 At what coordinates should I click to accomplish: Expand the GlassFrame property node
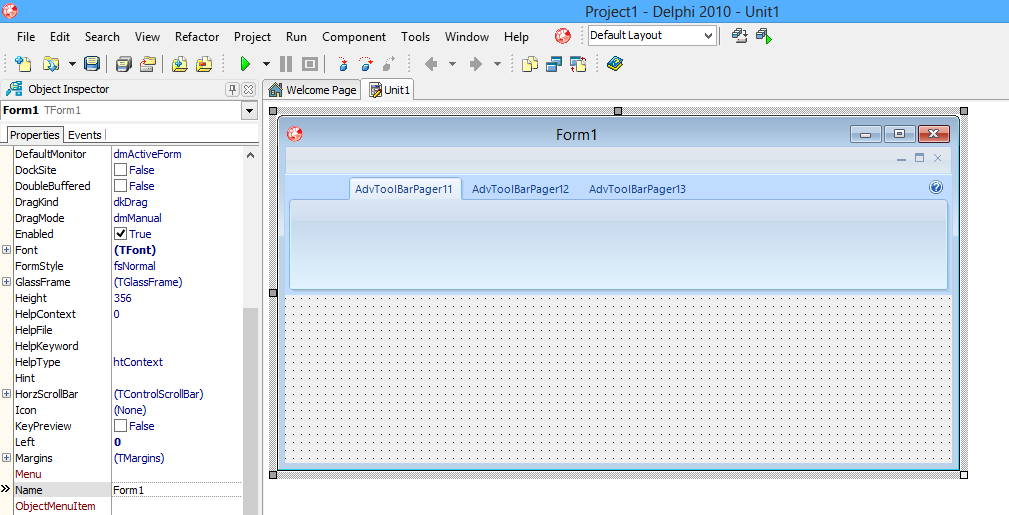point(6,281)
